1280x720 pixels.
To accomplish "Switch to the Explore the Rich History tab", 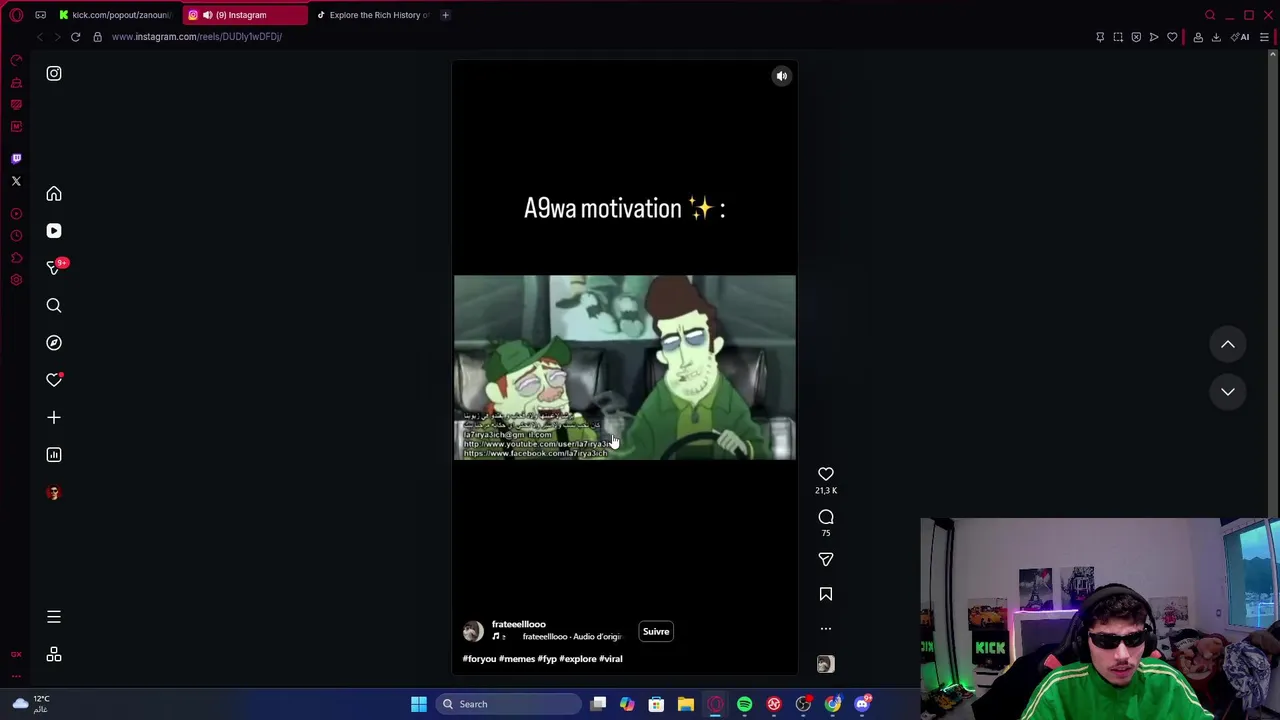I will coord(373,15).
